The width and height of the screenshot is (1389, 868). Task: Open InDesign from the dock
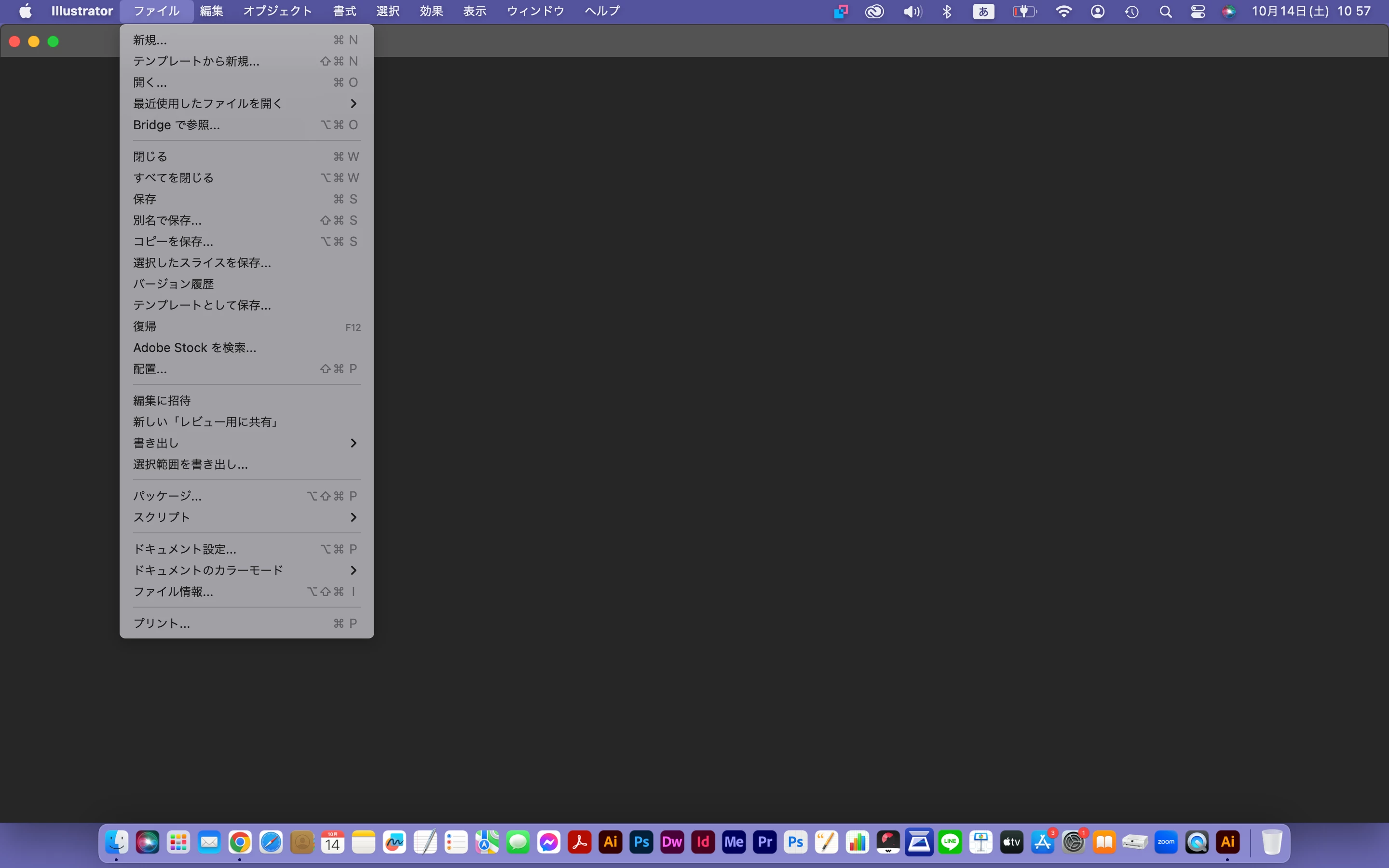point(703,842)
